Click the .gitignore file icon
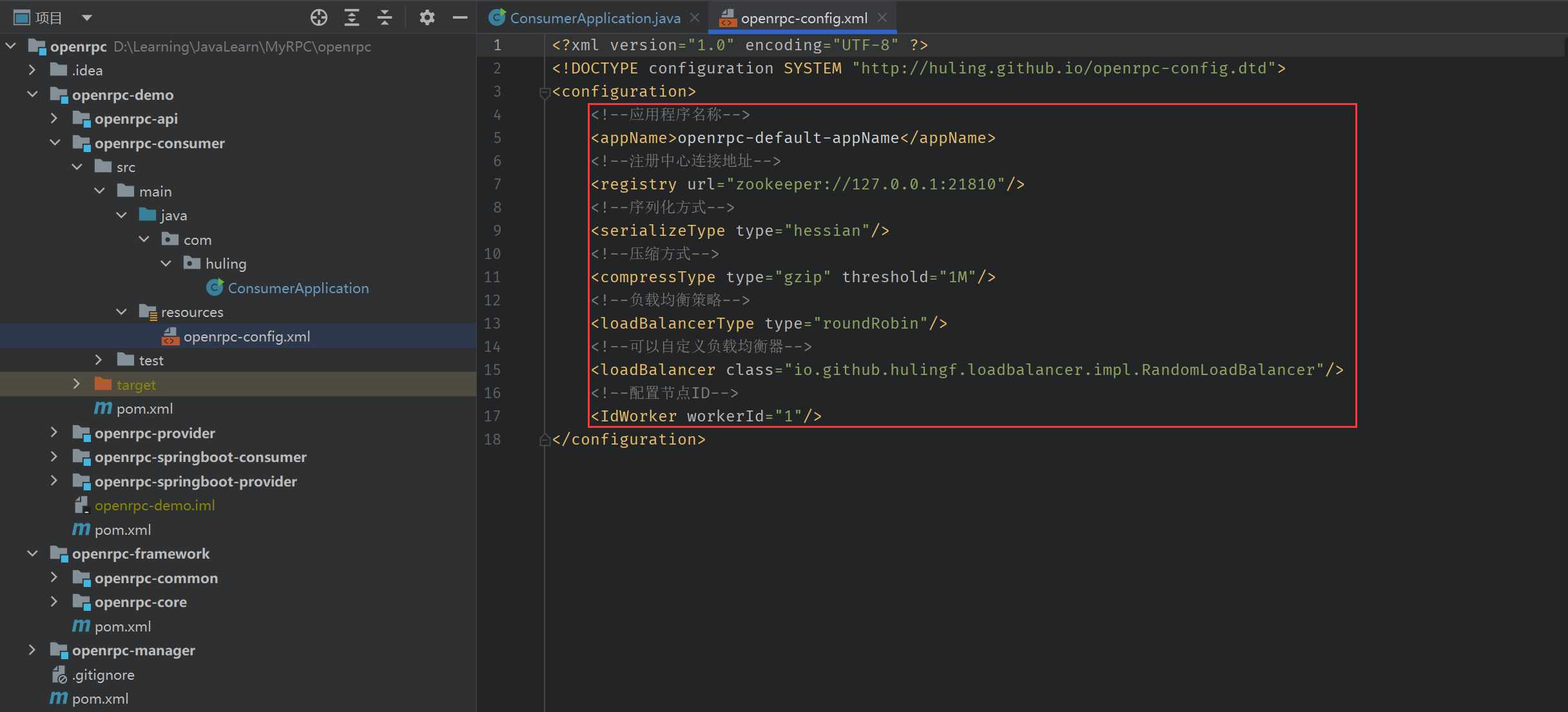The height and width of the screenshot is (712, 1568). (59, 675)
